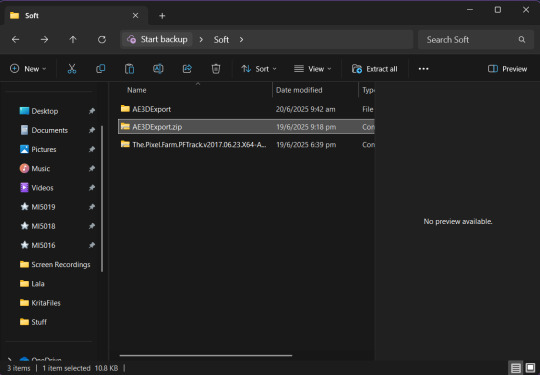This screenshot has width=540, height=375.
Task: Expand chevron after Soft in address bar
Action: point(241,40)
